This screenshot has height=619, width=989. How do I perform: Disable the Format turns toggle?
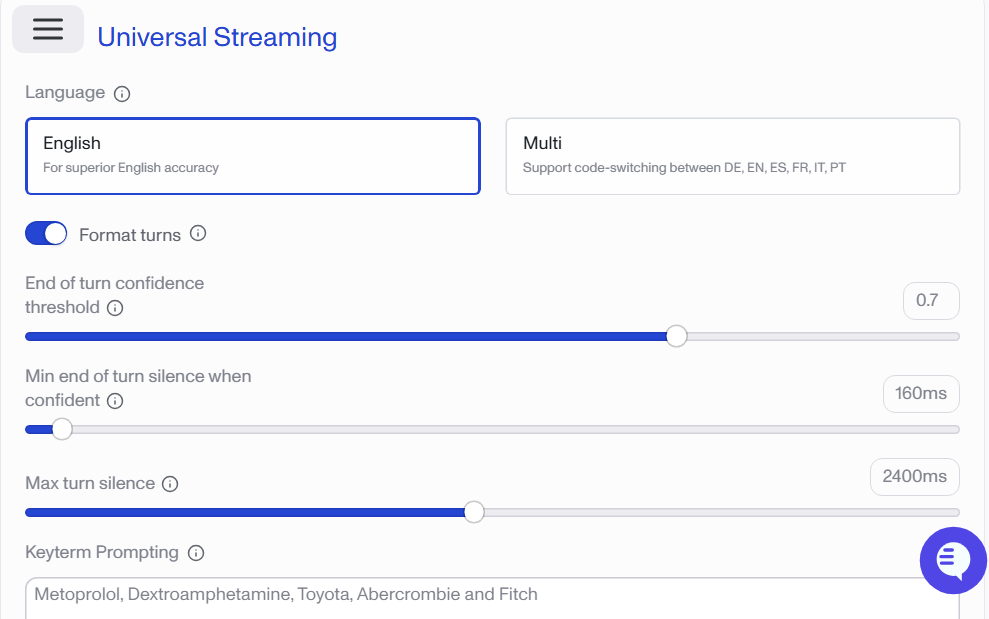[46, 234]
